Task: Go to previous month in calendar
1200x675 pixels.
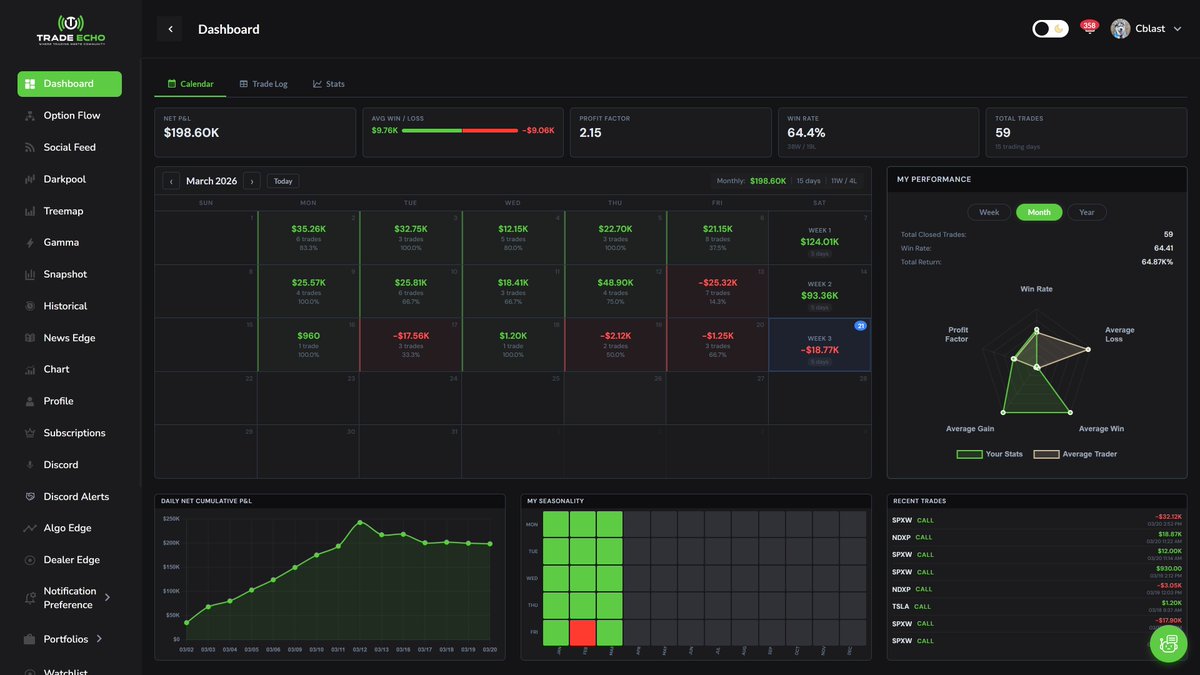Action: tap(171, 182)
